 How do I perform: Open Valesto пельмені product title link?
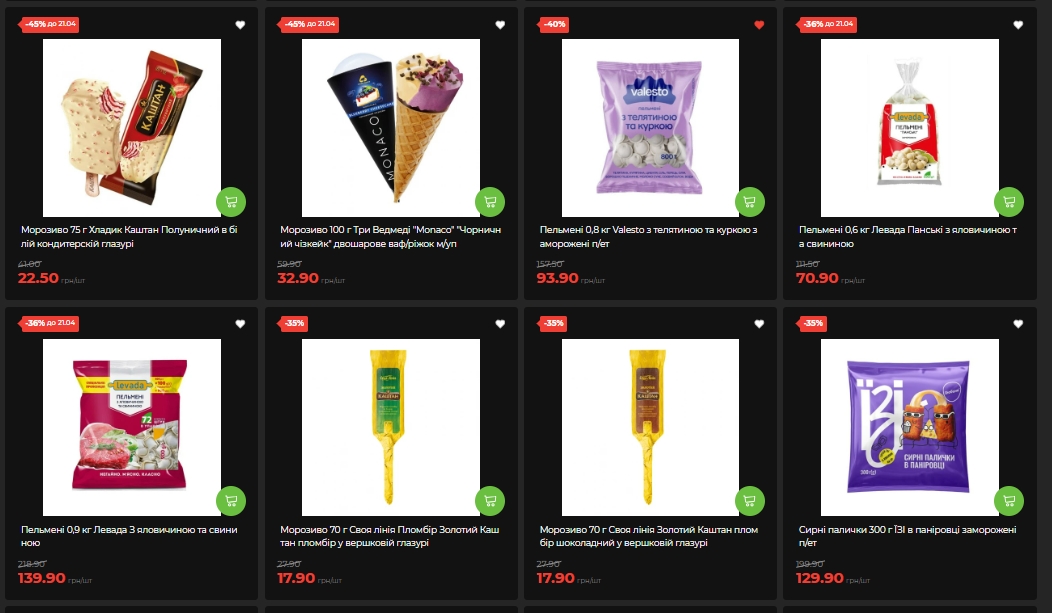pos(648,236)
